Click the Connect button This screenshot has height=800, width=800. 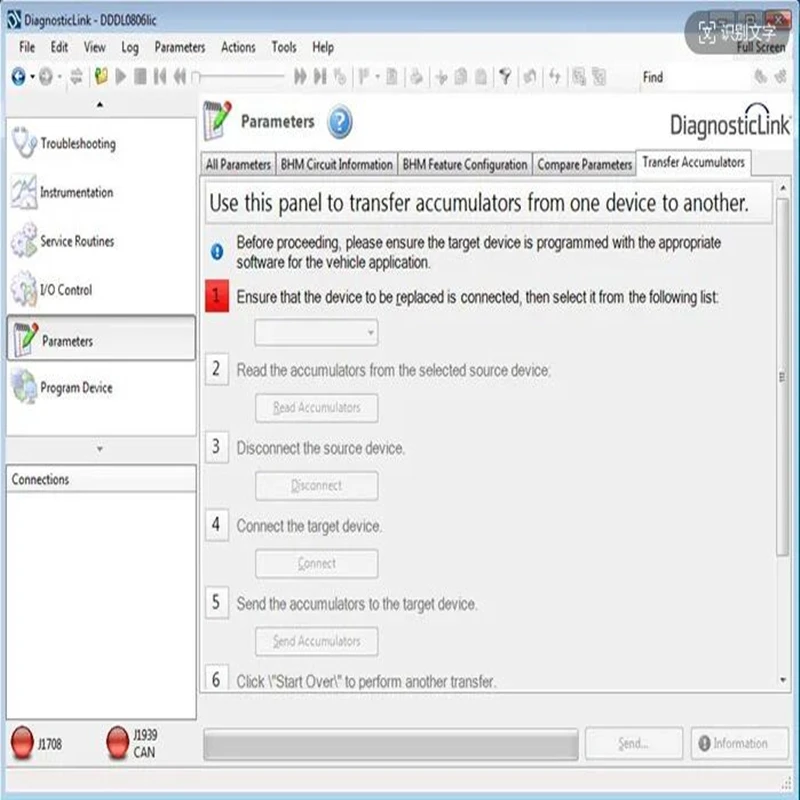click(316, 564)
